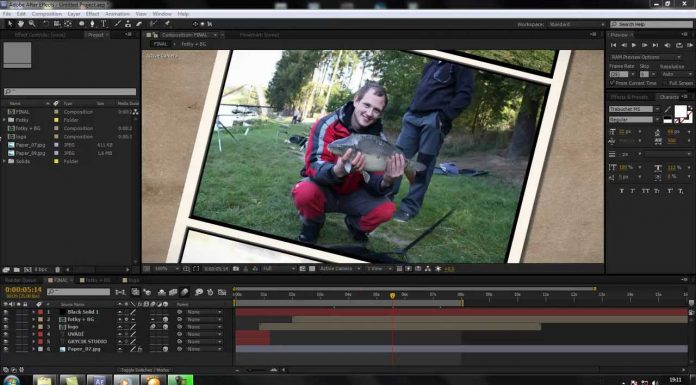Hide the Paper_07.jpg layer in timeline
The image size is (696, 385).
[5, 349]
